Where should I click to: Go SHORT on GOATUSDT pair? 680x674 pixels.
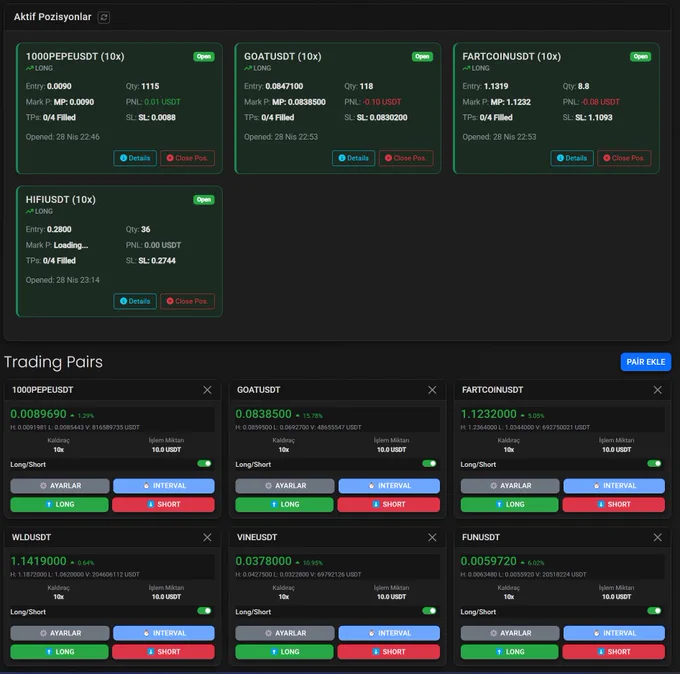point(389,504)
